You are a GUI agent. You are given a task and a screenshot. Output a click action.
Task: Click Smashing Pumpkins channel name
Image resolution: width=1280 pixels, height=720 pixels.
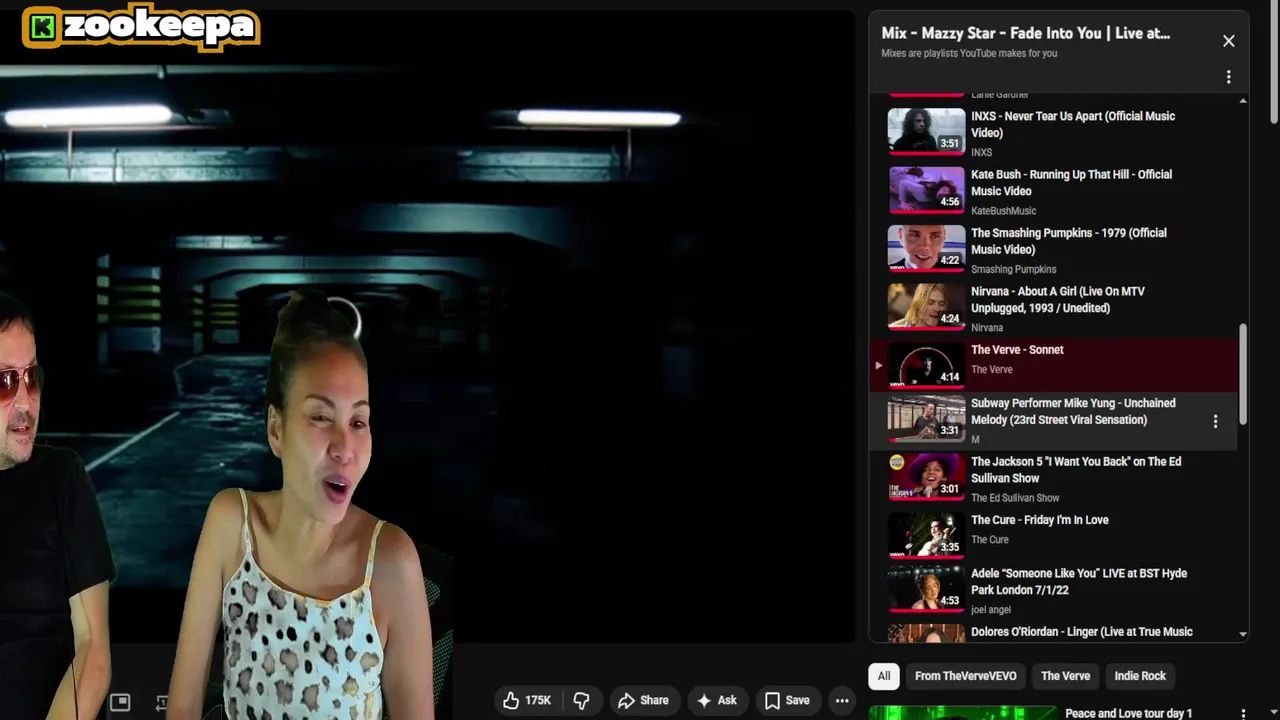coord(1013,269)
